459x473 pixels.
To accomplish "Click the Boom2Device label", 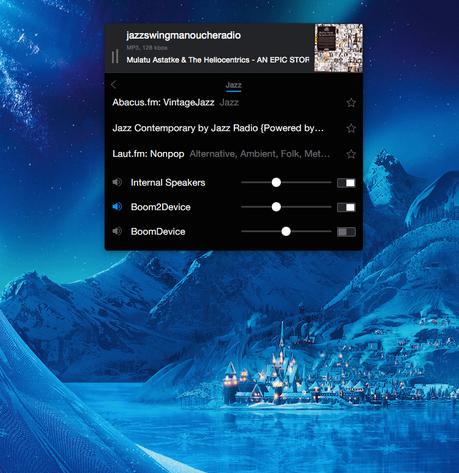I will click(x=161, y=207).
